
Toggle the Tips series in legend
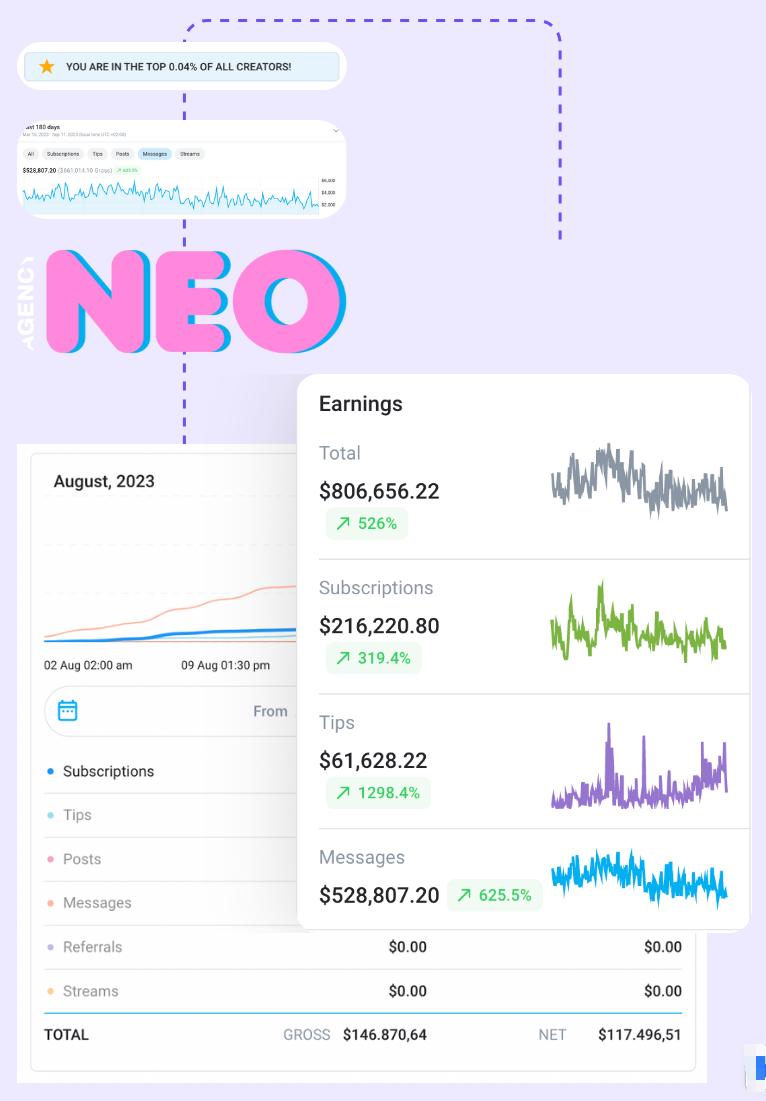click(x=77, y=815)
